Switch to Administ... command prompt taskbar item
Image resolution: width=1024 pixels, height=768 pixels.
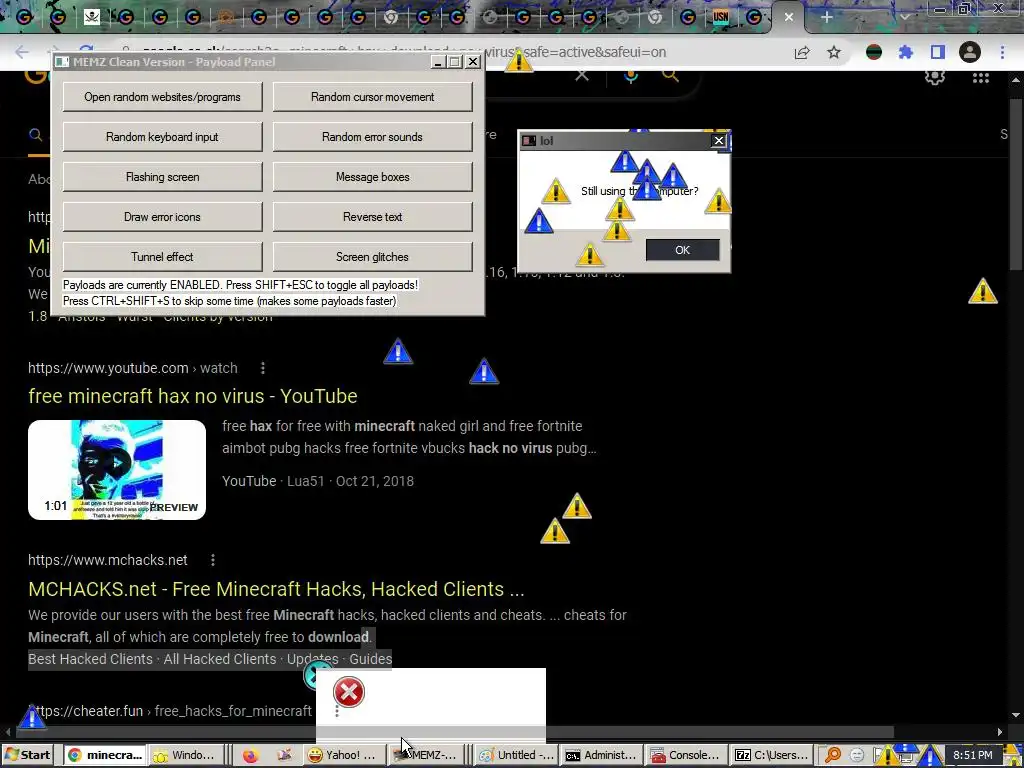(x=601, y=755)
